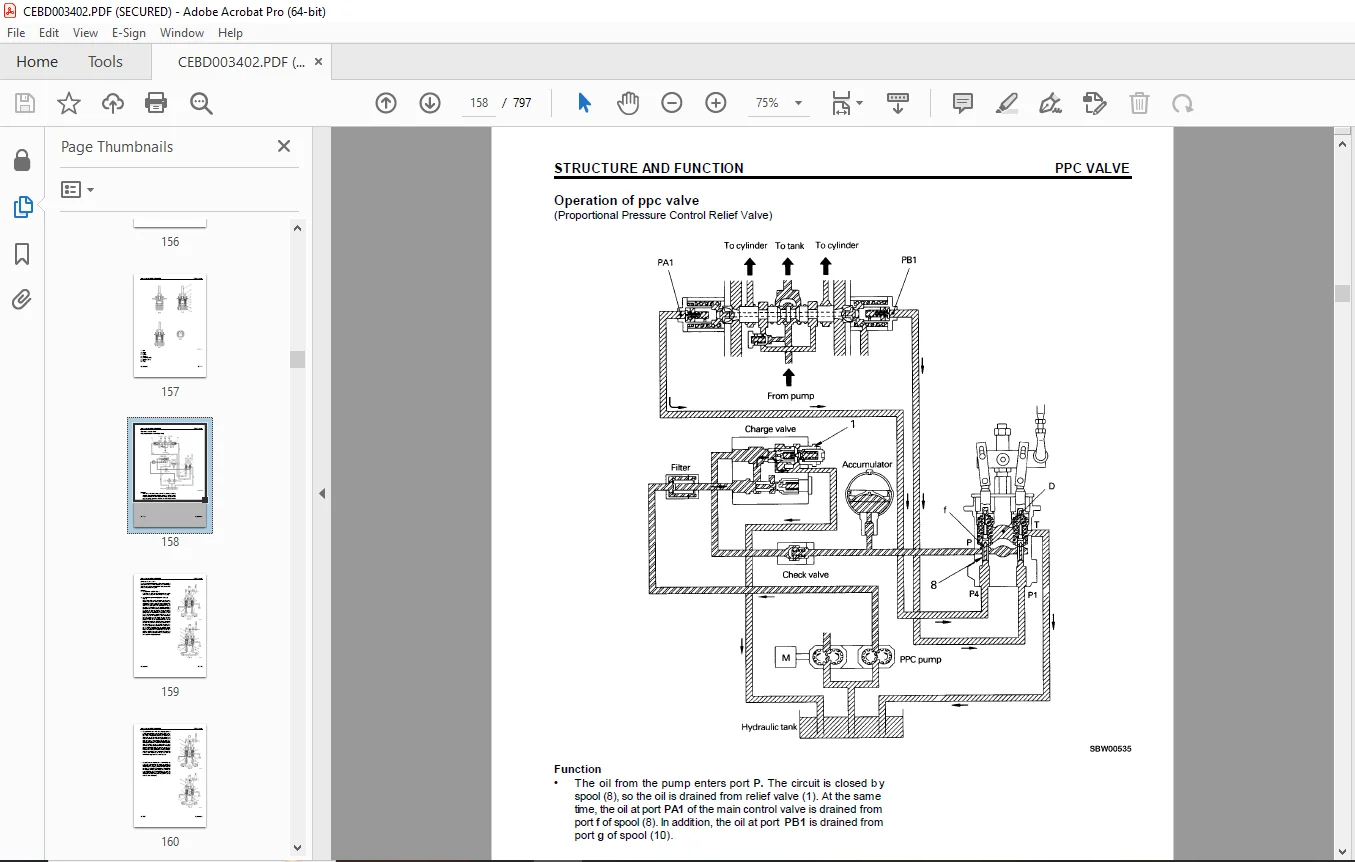1355x862 pixels.
Task: Open the Find text magnifier tool
Action: tap(201, 103)
